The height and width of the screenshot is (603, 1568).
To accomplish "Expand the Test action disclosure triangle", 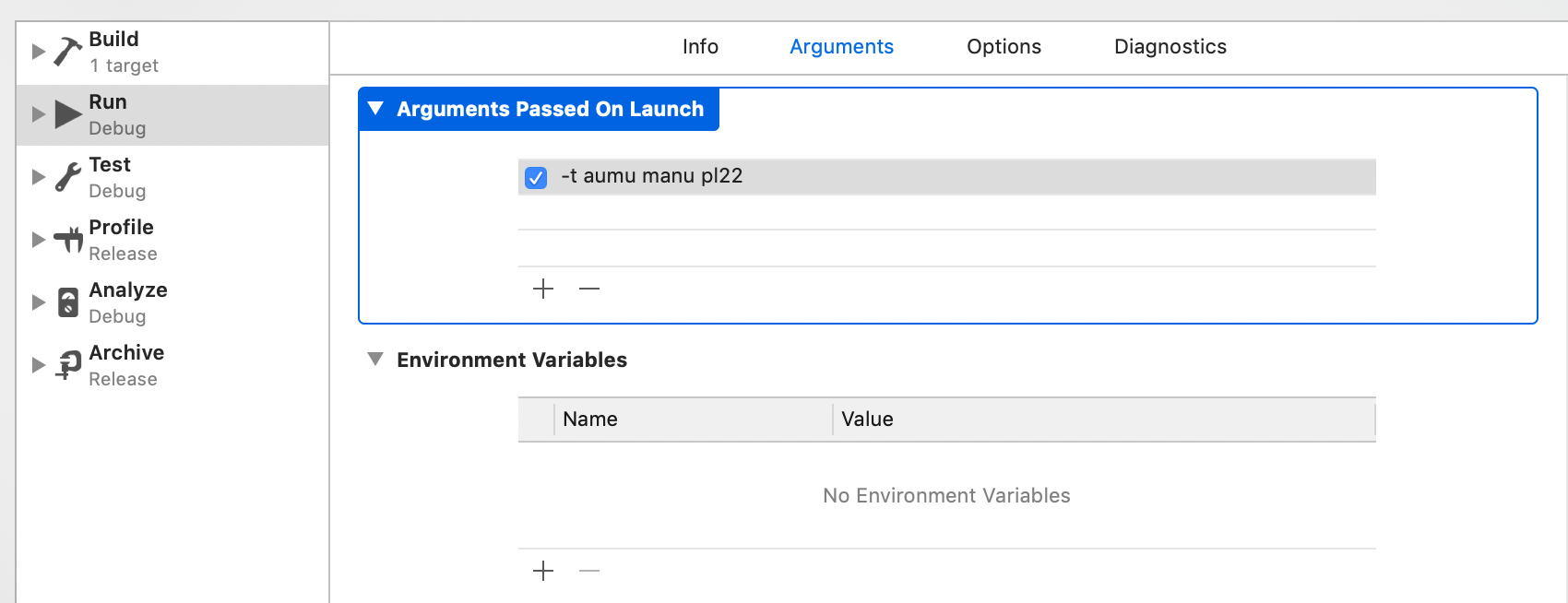I will click(x=39, y=177).
